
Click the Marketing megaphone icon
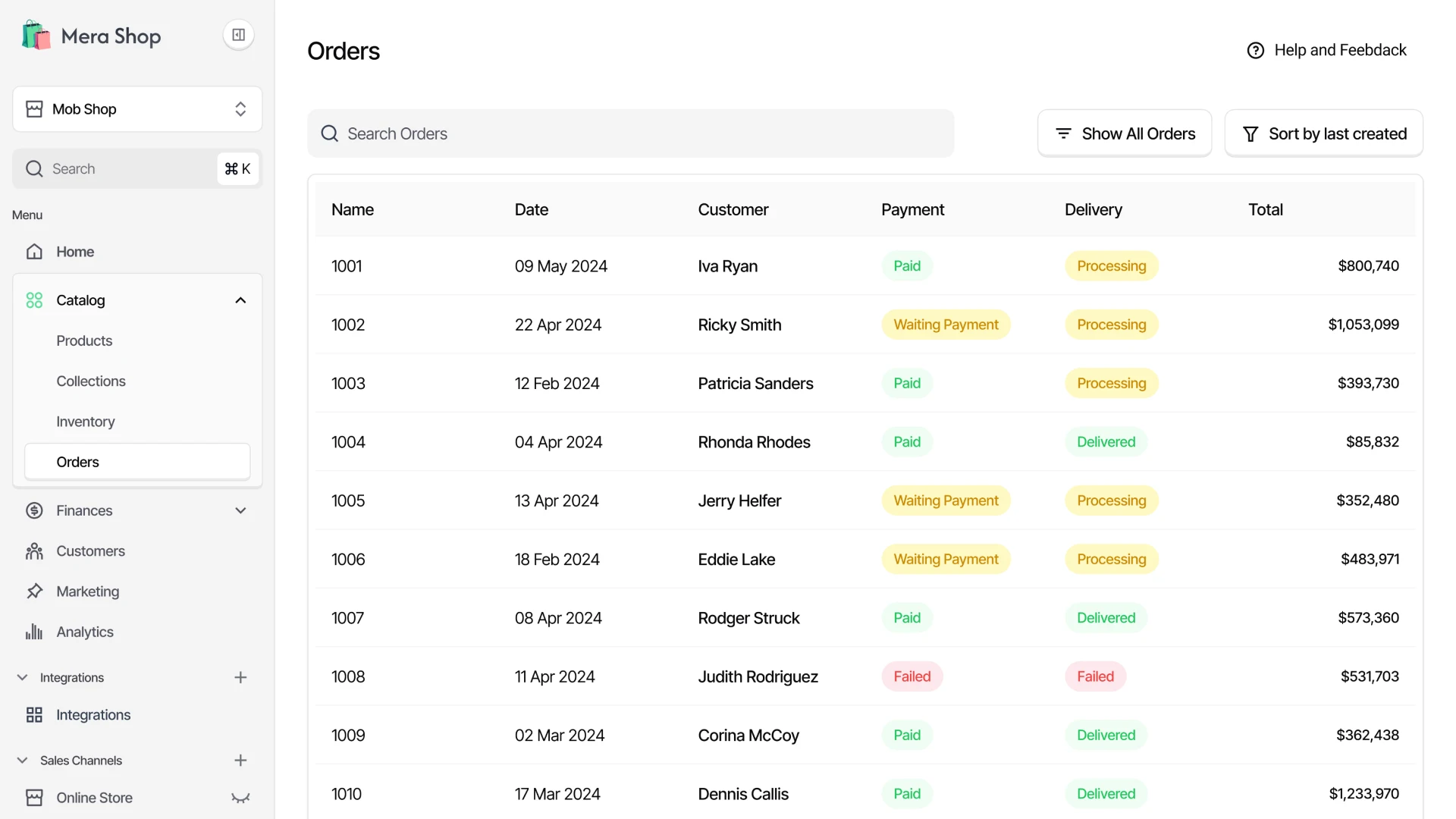click(x=35, y=591)
